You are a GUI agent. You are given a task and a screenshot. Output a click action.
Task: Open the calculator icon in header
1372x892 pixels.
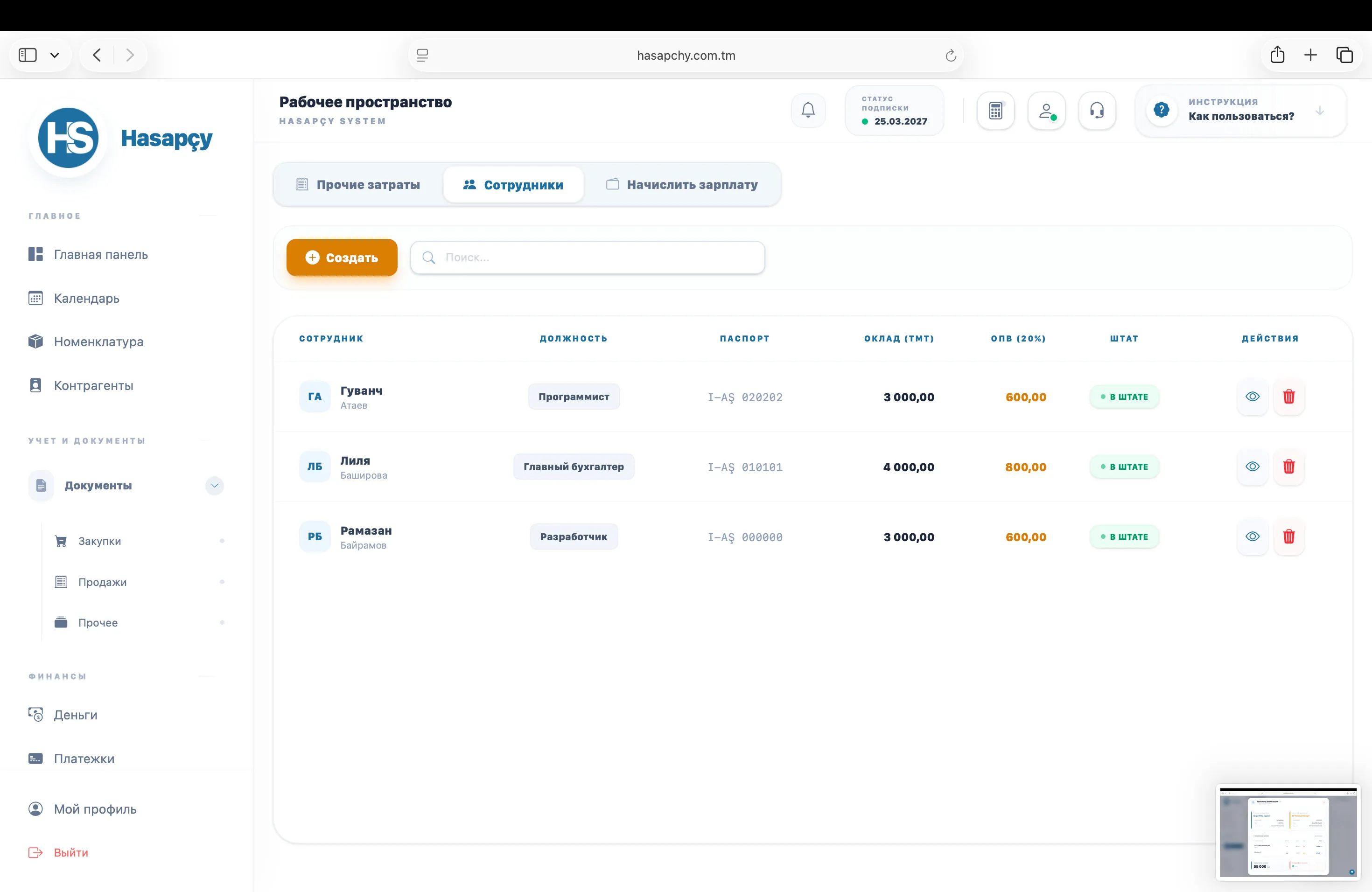tap(995, 110)
